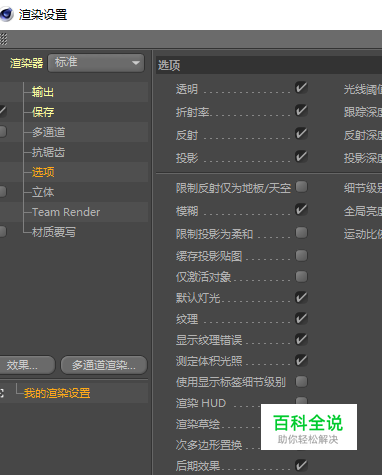The height and width of the screenshot is (475, 382).
Task: Click the Cinema 4D logo icon in title bar
Action: pos(6,15)
